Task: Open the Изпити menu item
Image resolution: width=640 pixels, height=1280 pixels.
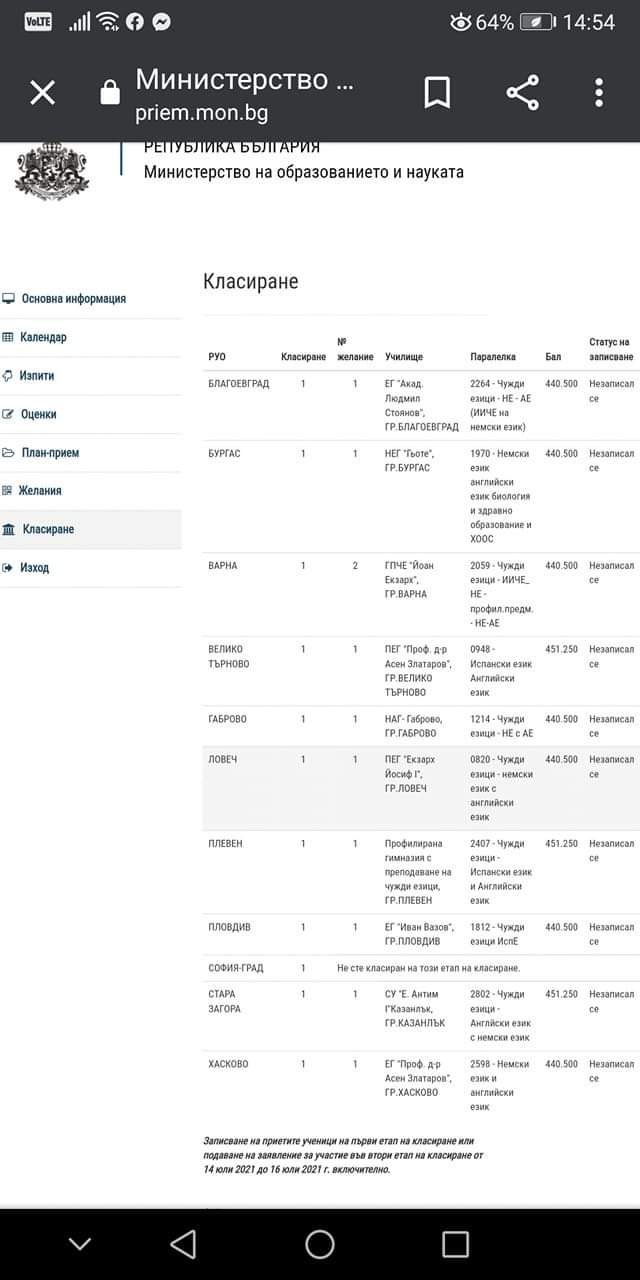Action: (x=37, y=376)
